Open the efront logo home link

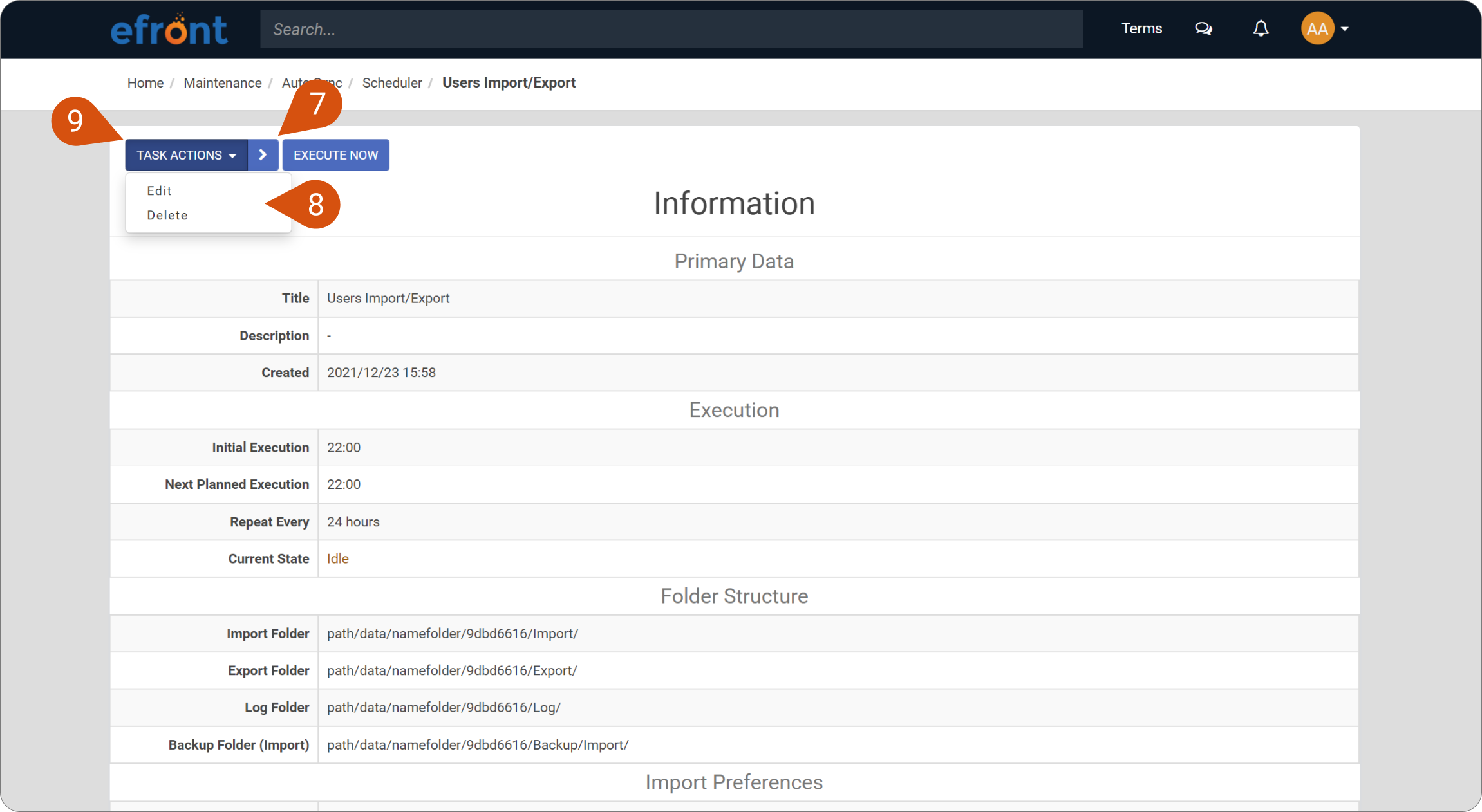click(169, 29)
